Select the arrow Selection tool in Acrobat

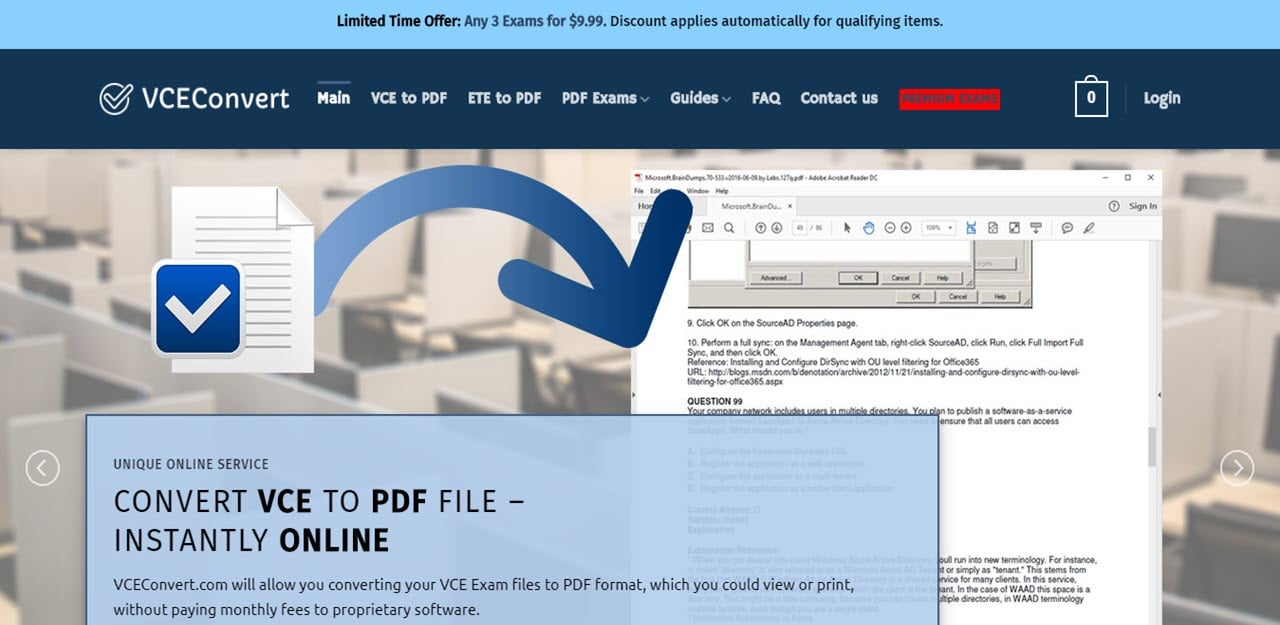tap(847, 228)
